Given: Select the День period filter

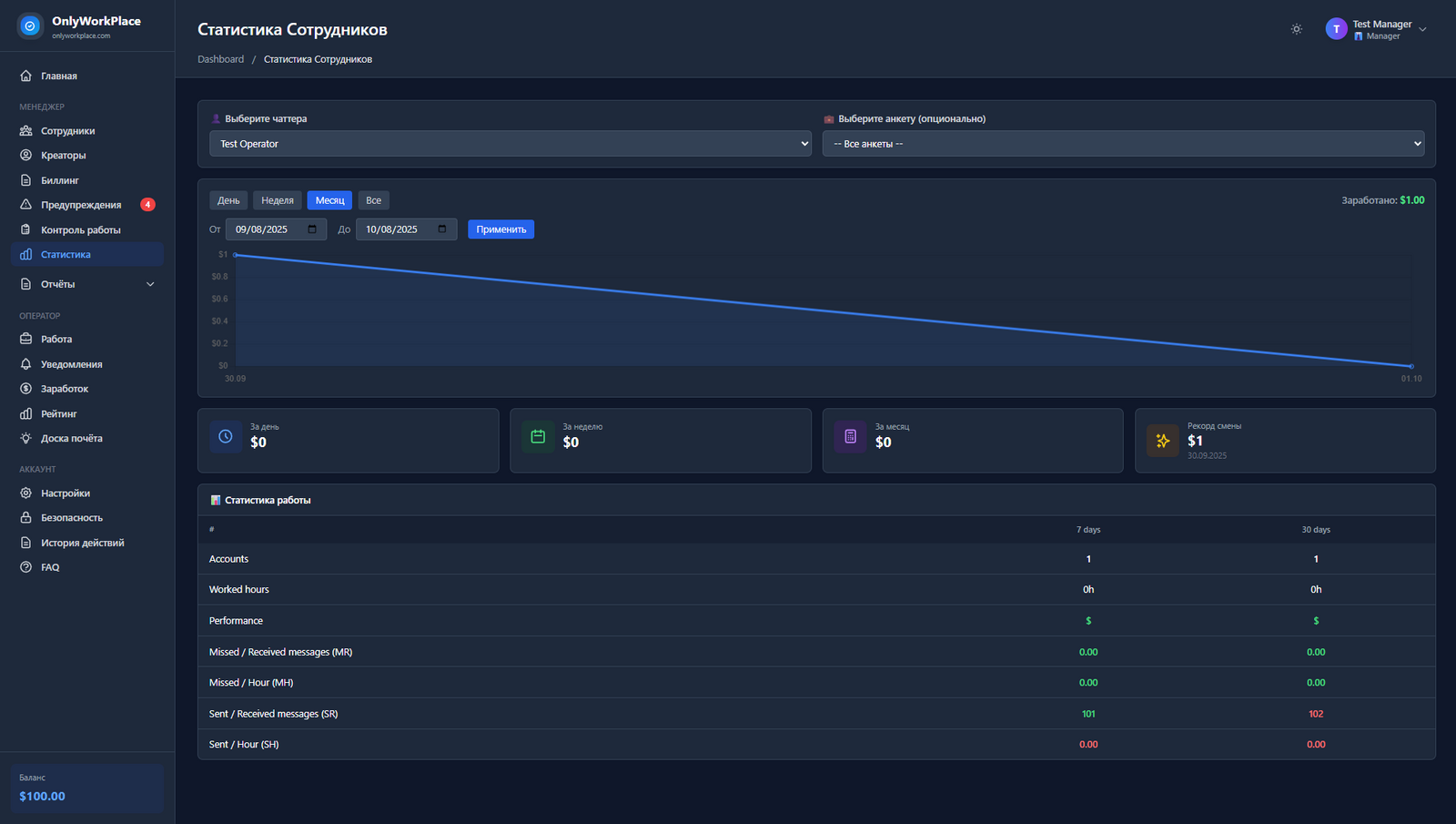Looking at the screenshot, I should 228,200.
